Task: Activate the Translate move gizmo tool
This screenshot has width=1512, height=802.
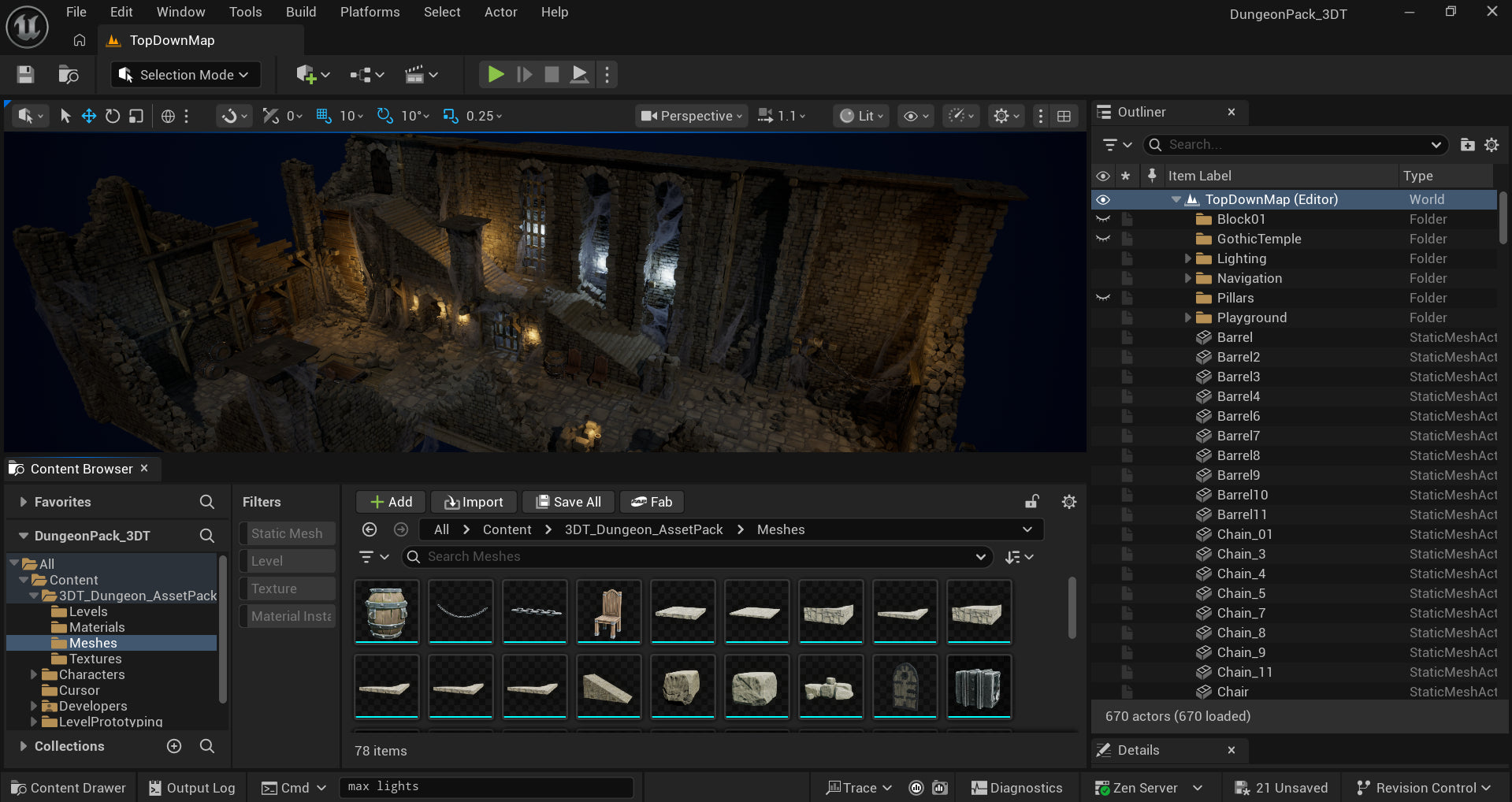Action: (x=89, y=116)
